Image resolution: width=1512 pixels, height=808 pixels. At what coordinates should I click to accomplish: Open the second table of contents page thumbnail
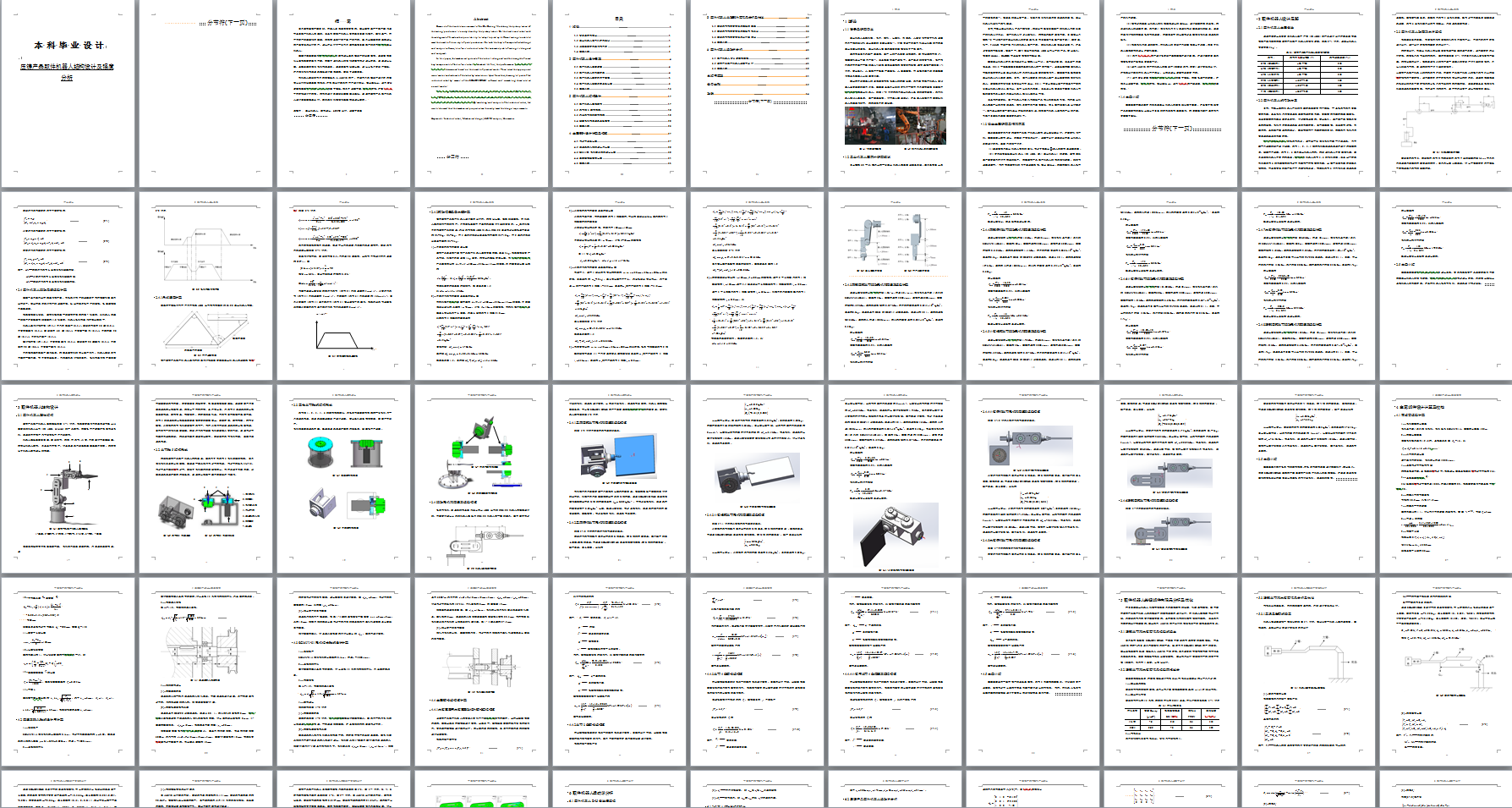pyautogui.click(x=757, y=93)
